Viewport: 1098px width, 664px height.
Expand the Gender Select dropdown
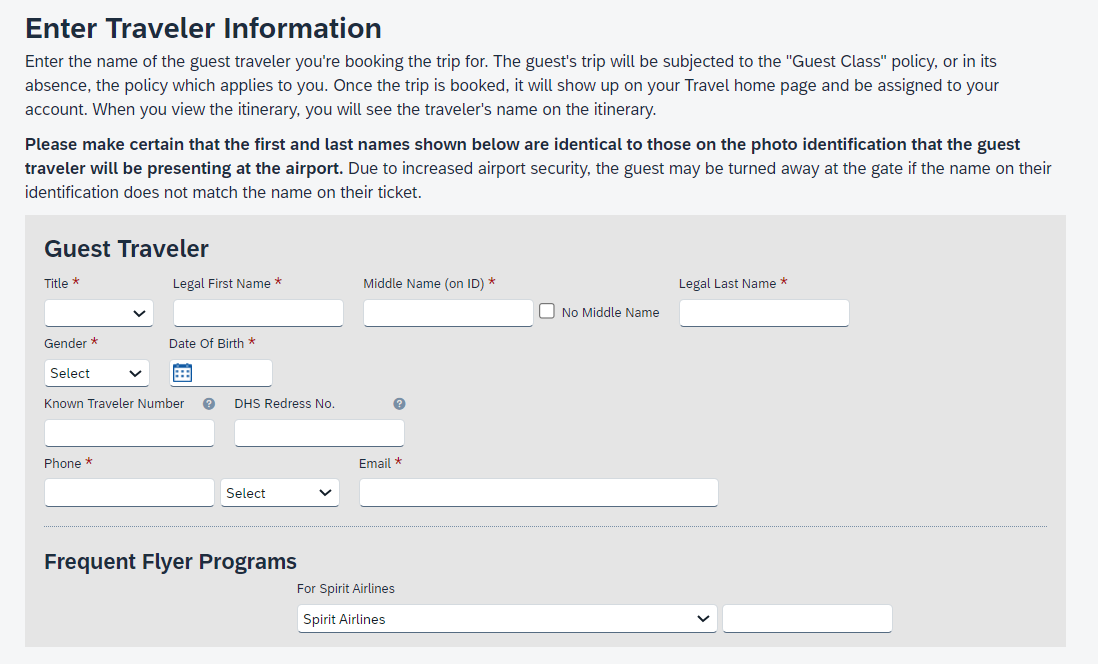point(97,373)
